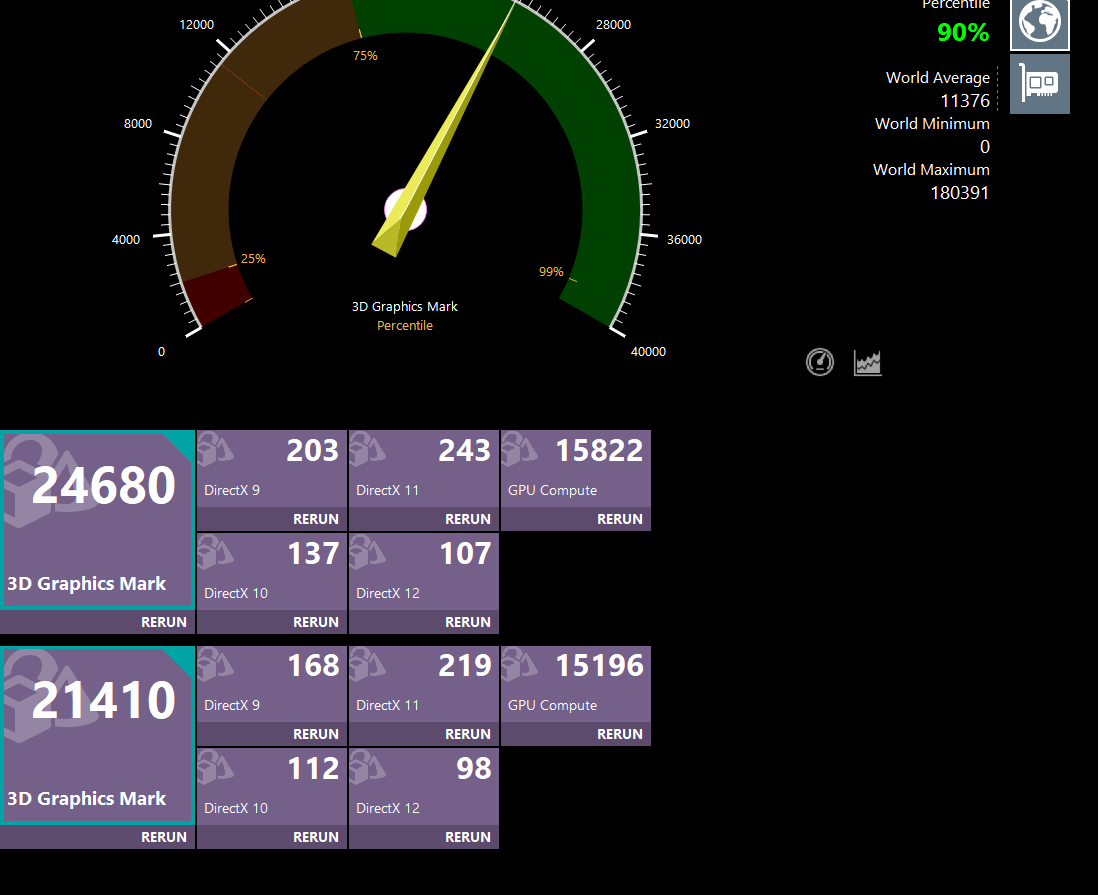Open the DirectX 9 tile showing 168

tap(272, 684)
